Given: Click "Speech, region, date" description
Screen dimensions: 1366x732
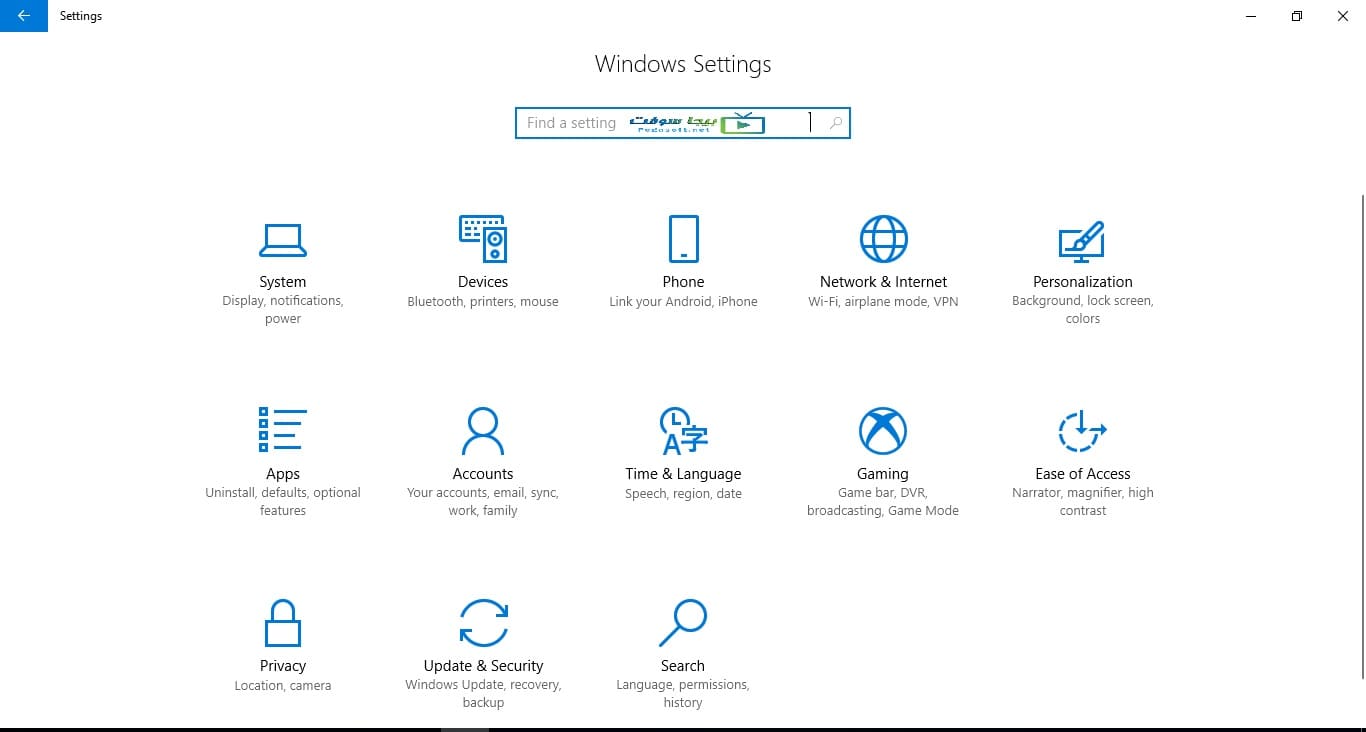Looking at the screenshot, I should pos(683,493).
